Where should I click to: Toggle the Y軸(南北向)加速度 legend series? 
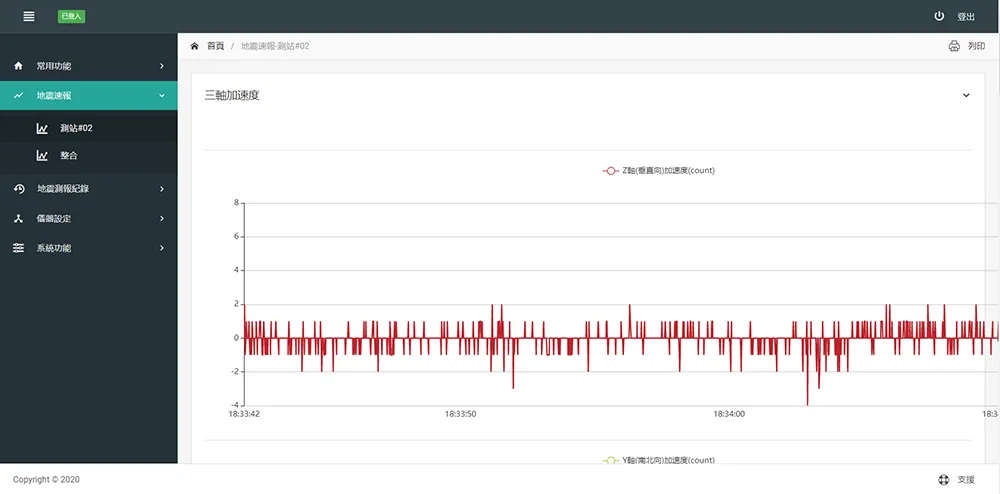[x=659, y=460]
